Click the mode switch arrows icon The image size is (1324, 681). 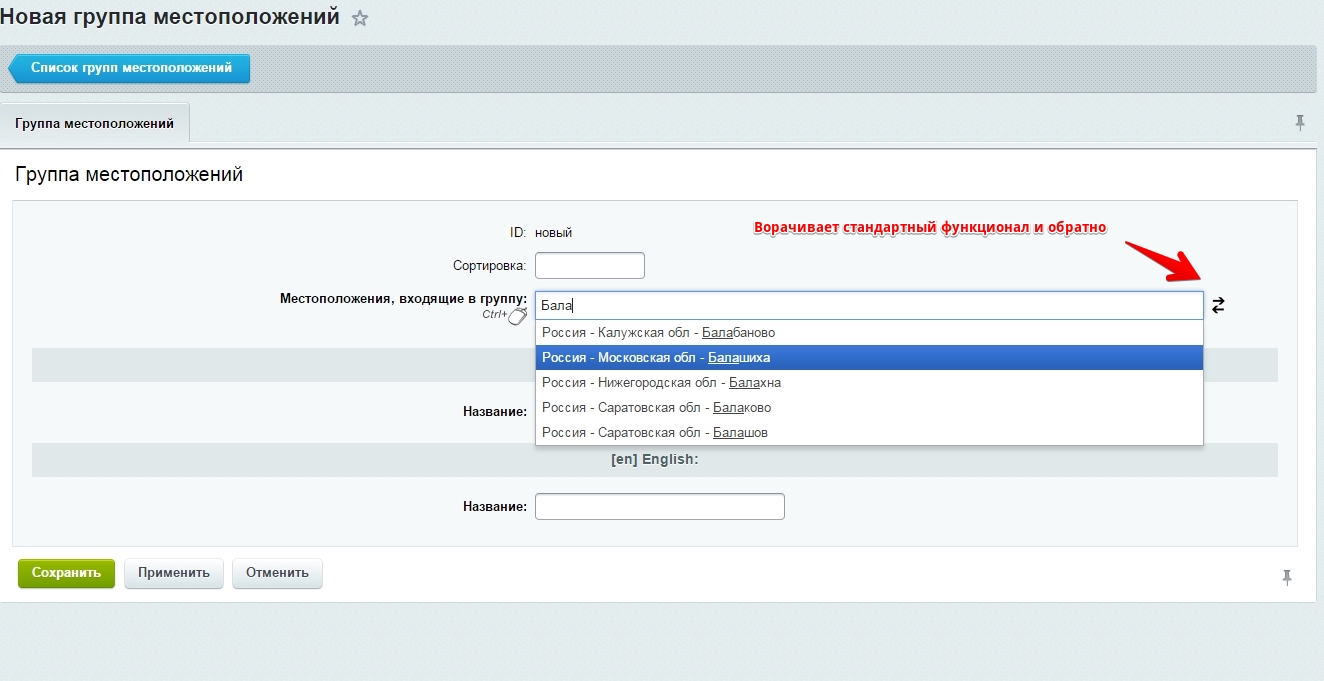[x=1217, y=306]
